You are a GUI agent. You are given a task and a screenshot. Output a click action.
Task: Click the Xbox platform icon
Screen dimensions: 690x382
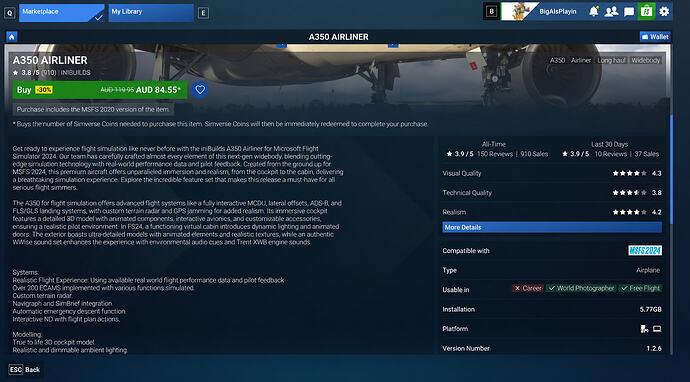tap(644, 329)
